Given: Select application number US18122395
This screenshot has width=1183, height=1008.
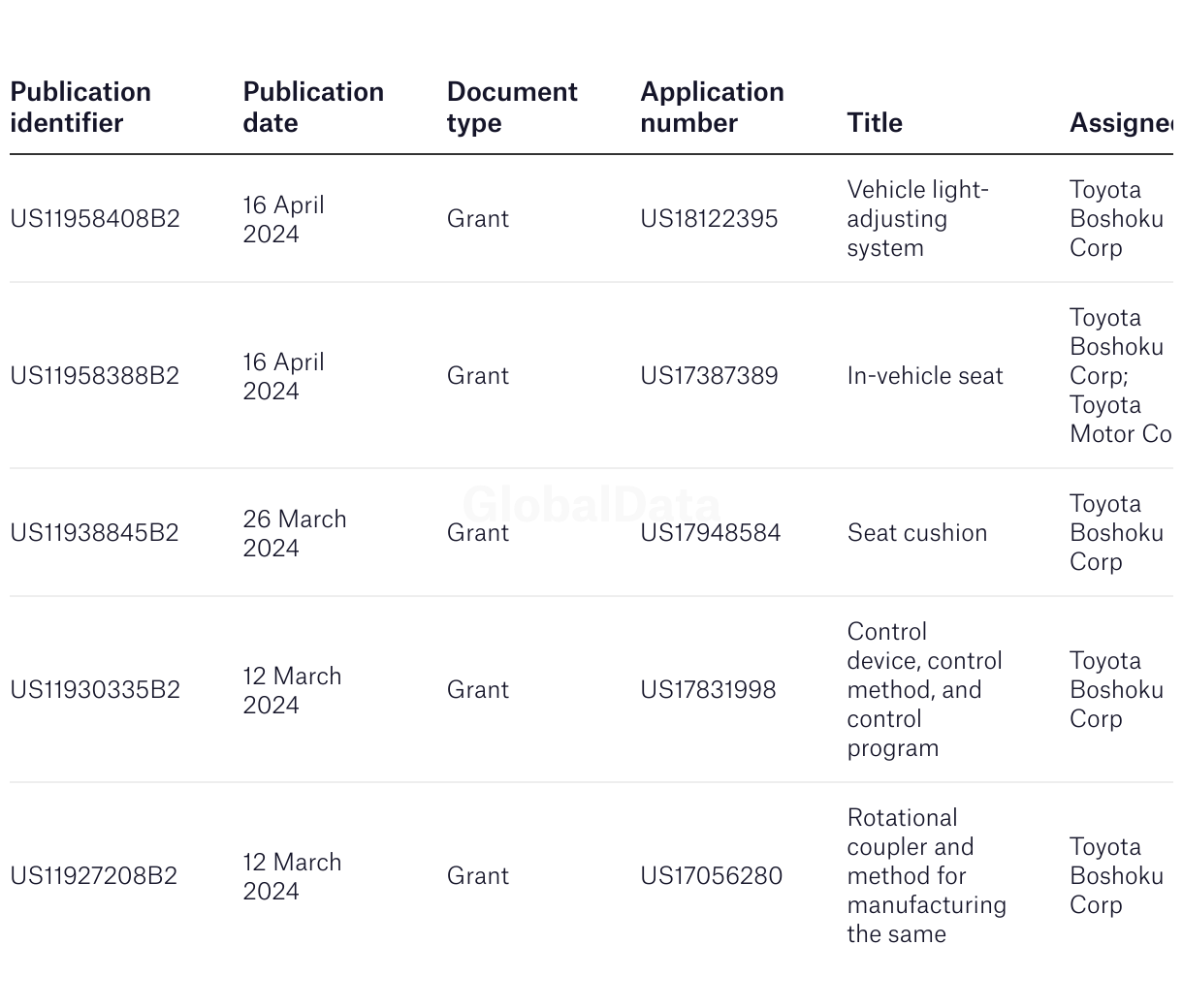Looking at the screenshot, I should pyautogui.click(x=709, y=218).
